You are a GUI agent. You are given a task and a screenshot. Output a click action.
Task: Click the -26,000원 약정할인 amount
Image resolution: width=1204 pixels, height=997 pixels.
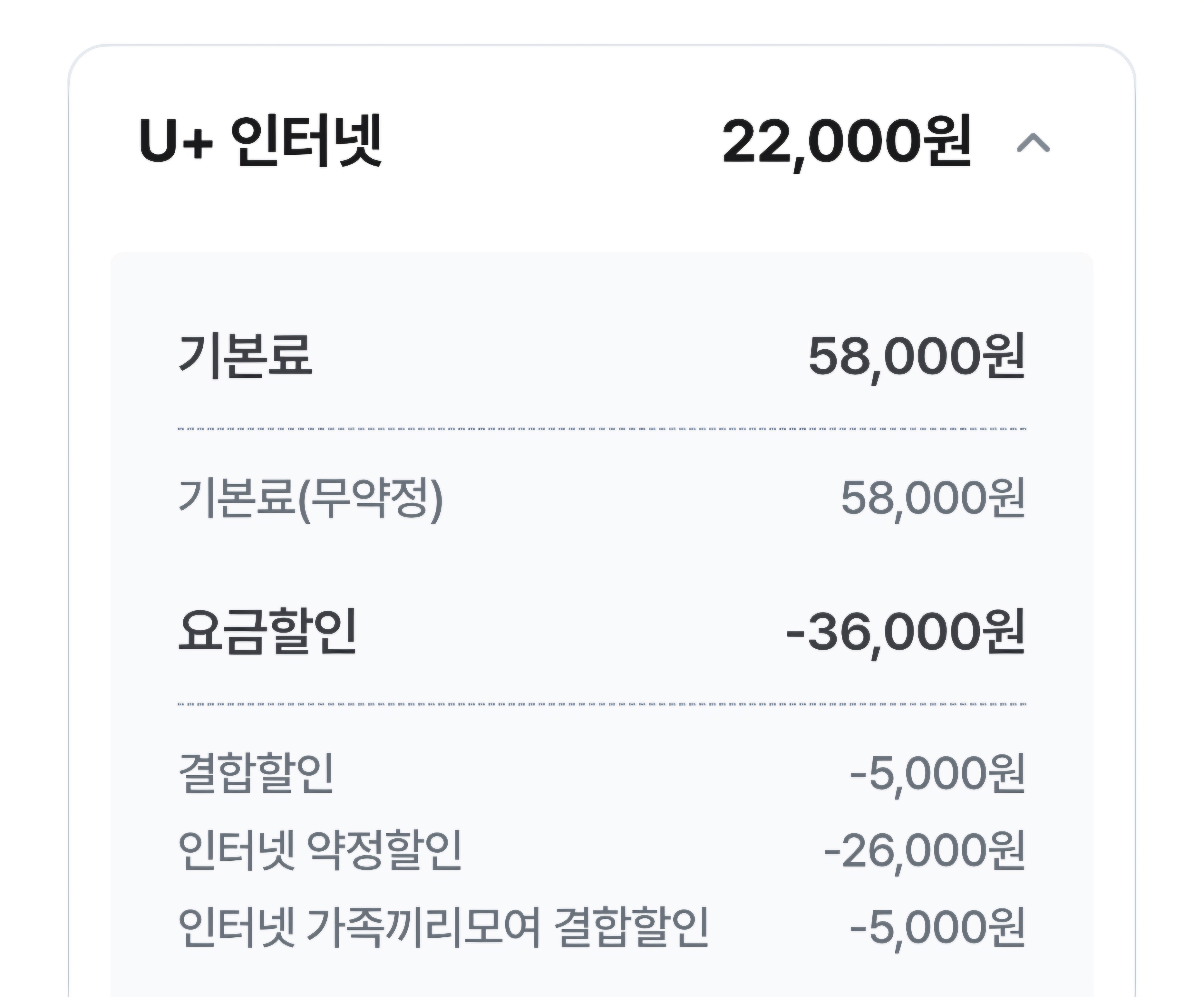[924, 851]
